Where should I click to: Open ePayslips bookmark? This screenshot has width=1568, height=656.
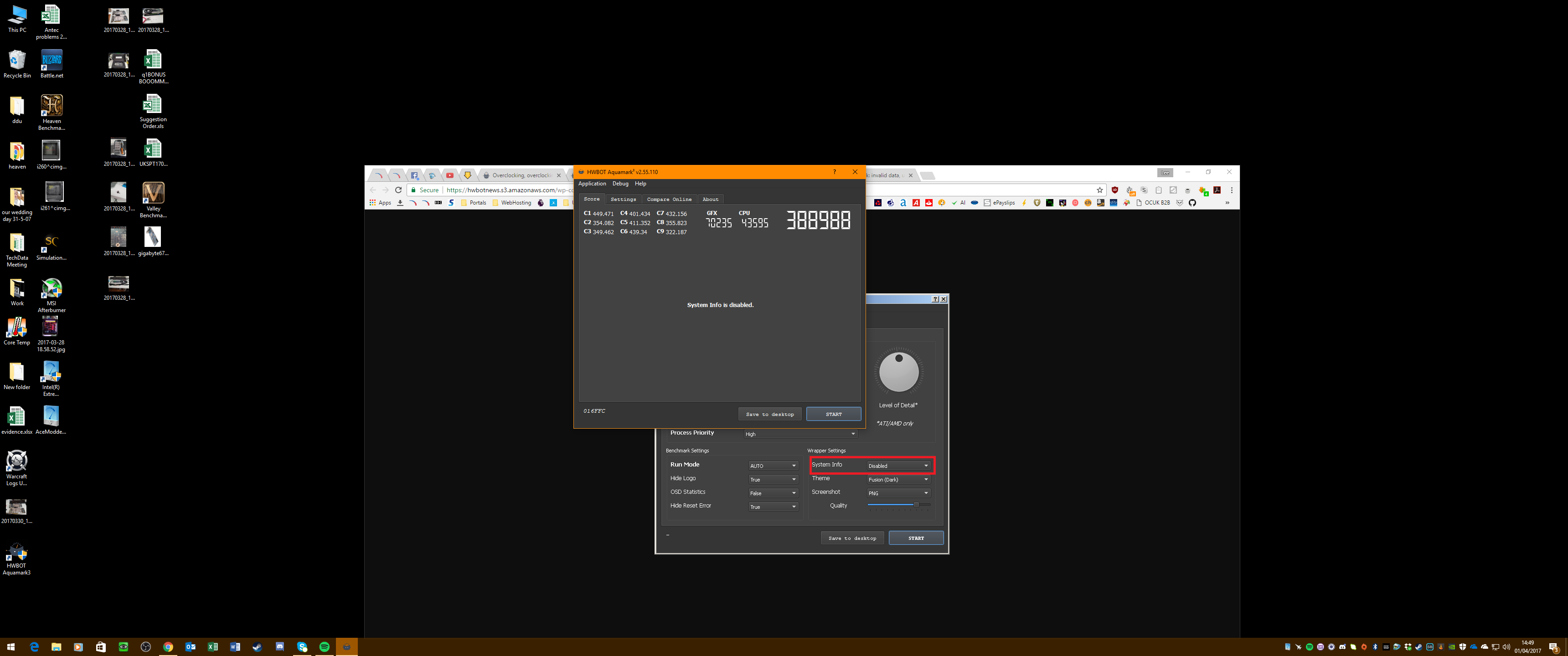[1000, 203]
